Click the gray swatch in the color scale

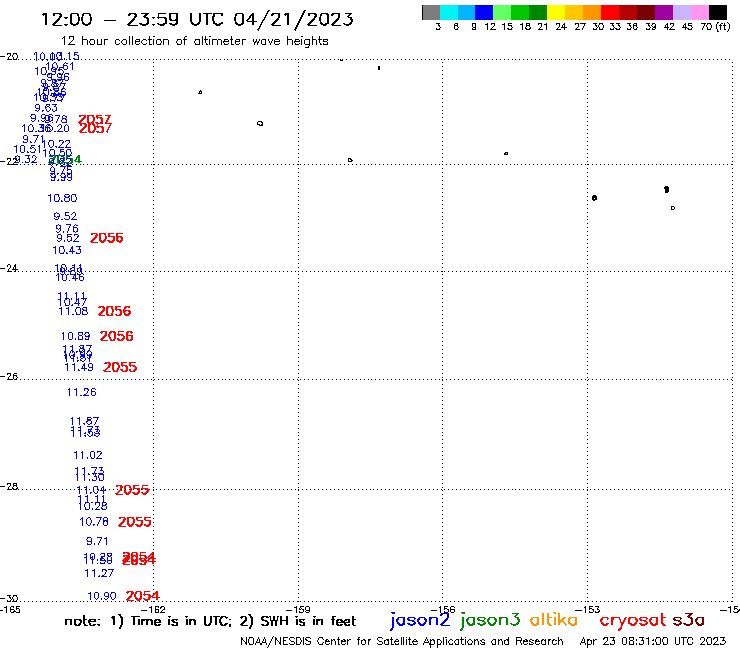coord(431,12)
